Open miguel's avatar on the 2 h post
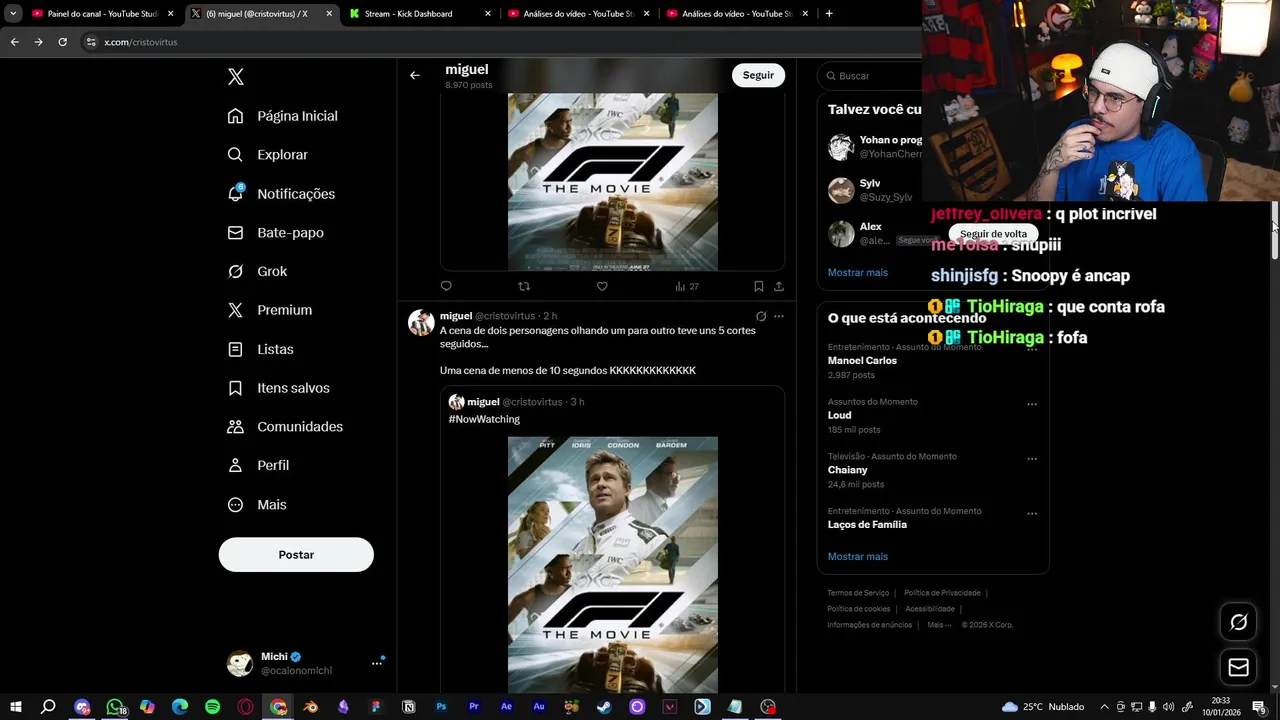The image size is (1280, 720). pos(421,322)
